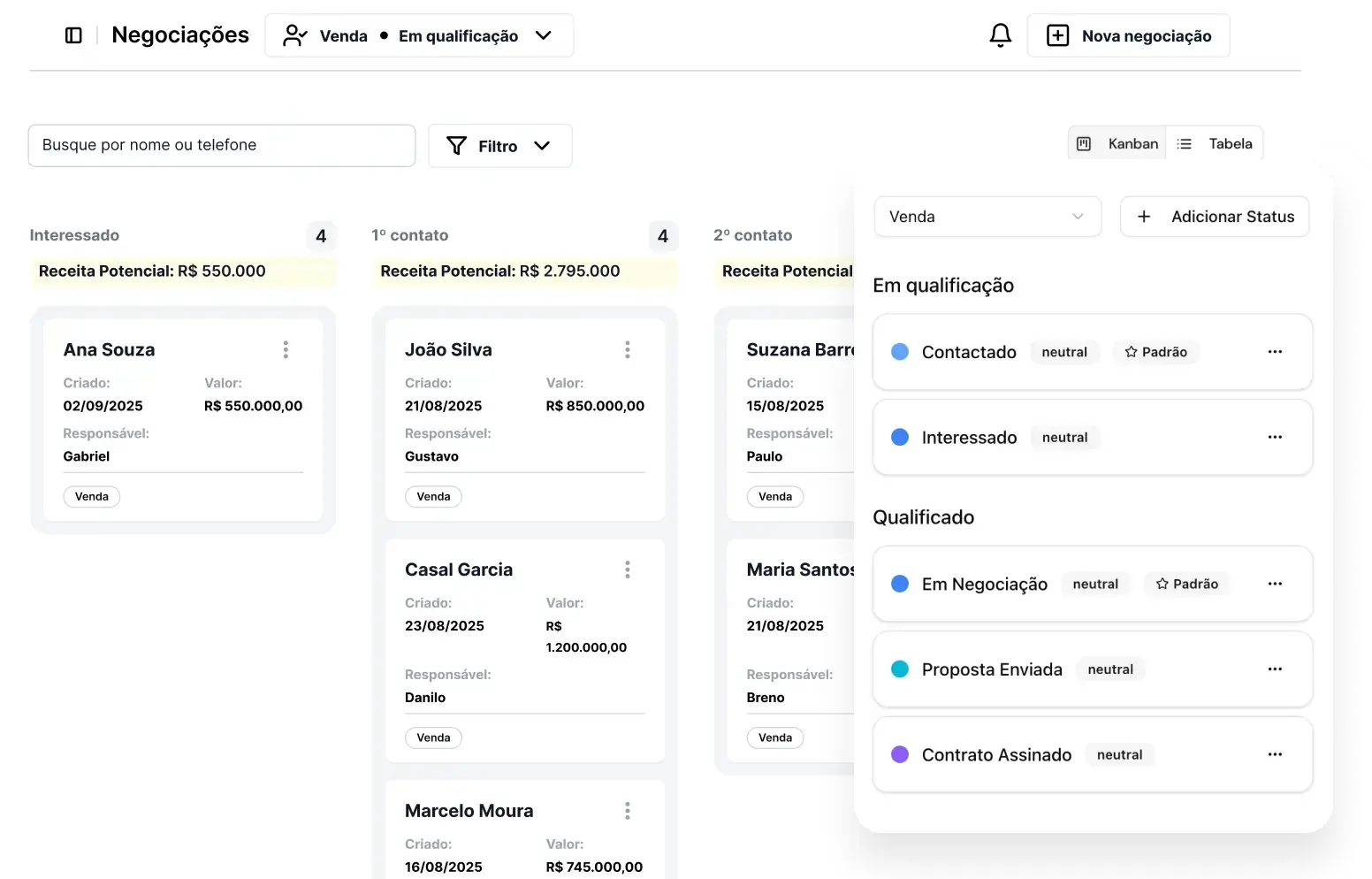Open the three-dot menu for Proposta Enviada
Viewport: 1372px width, 879px height.
tap(1275, 669)
